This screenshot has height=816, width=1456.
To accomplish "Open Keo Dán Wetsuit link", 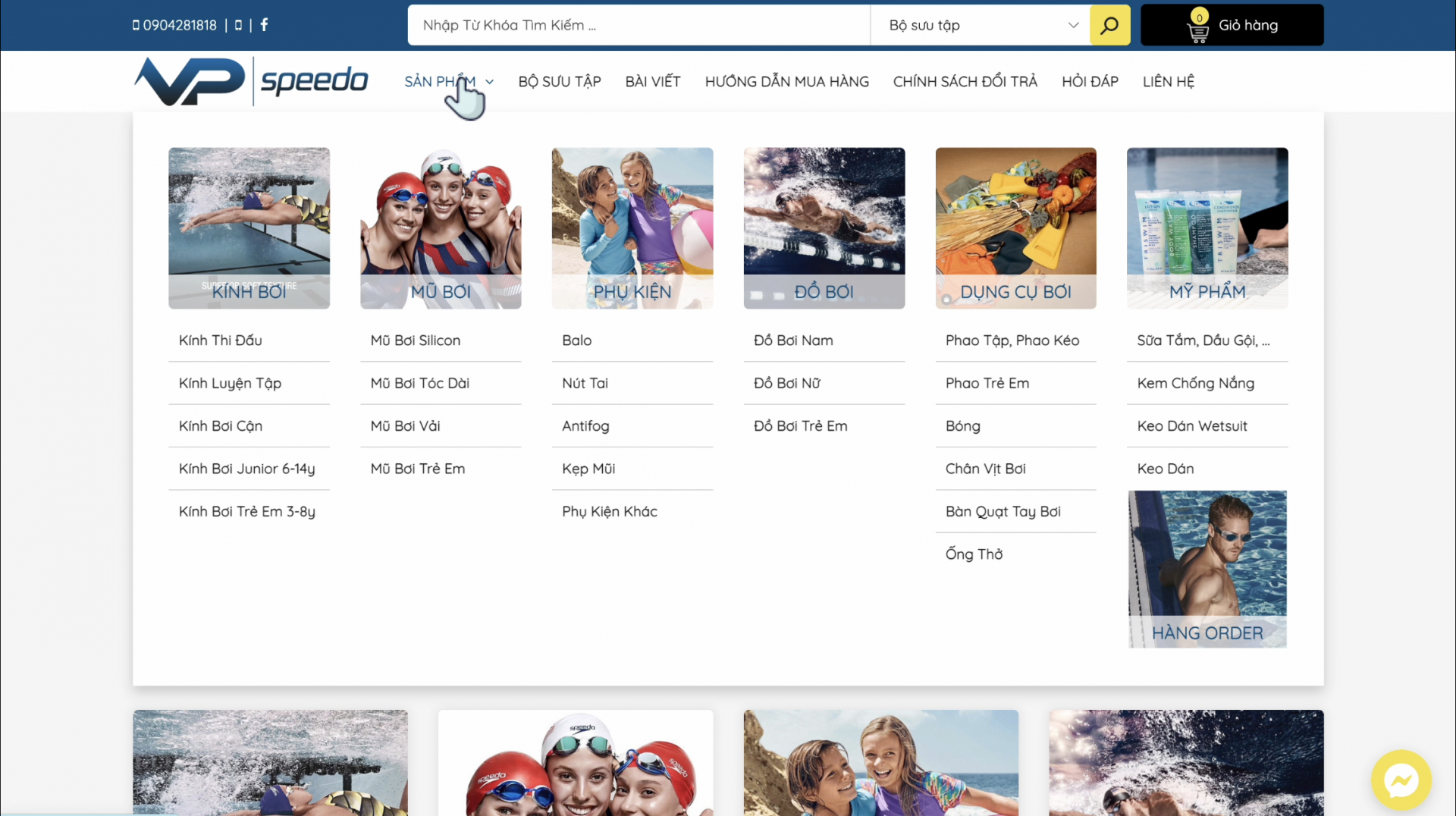I will pos(1192,426).
